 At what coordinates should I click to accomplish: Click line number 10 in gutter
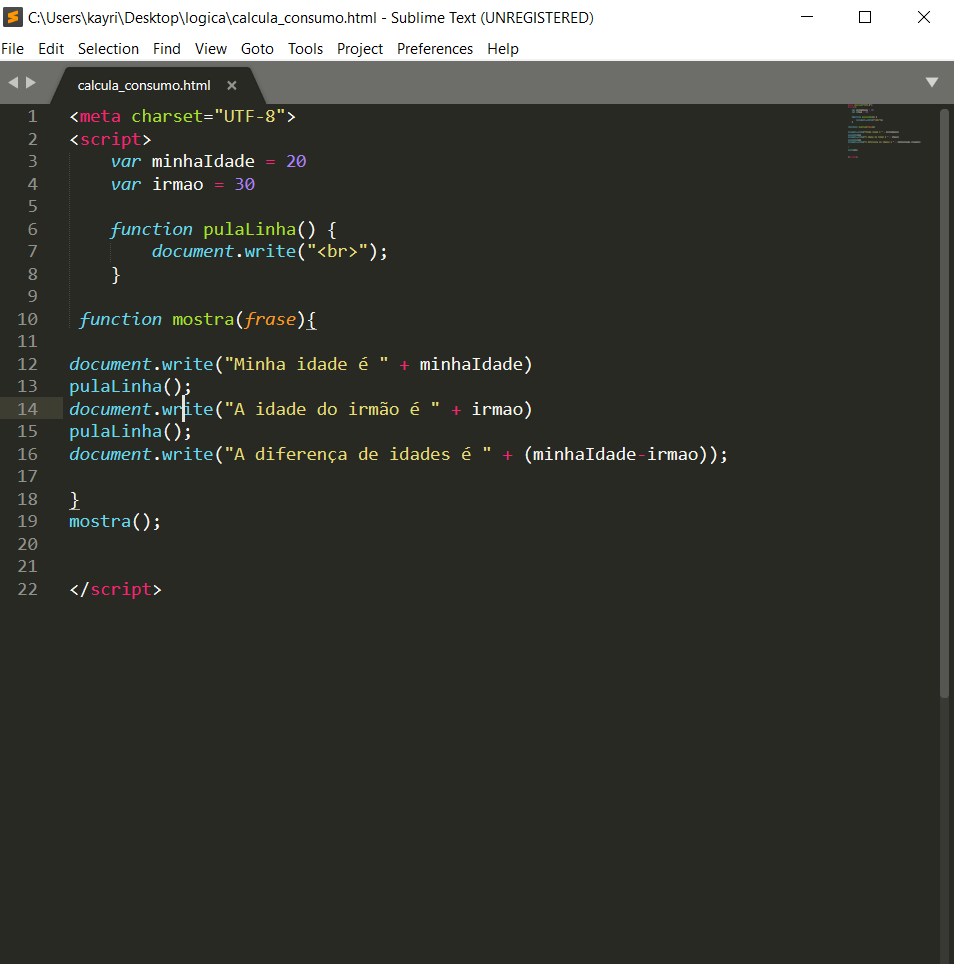(28, 319)
